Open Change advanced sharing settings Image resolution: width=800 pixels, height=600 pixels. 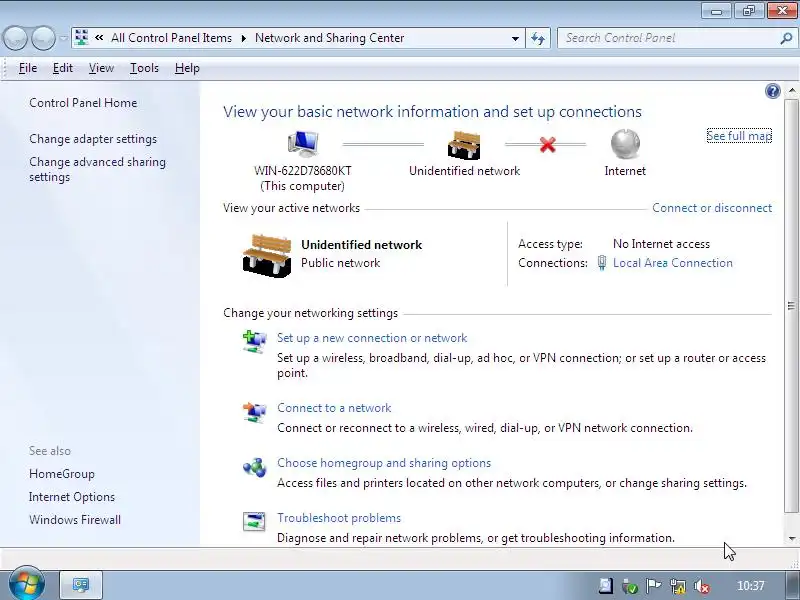(x=97, y=169)
